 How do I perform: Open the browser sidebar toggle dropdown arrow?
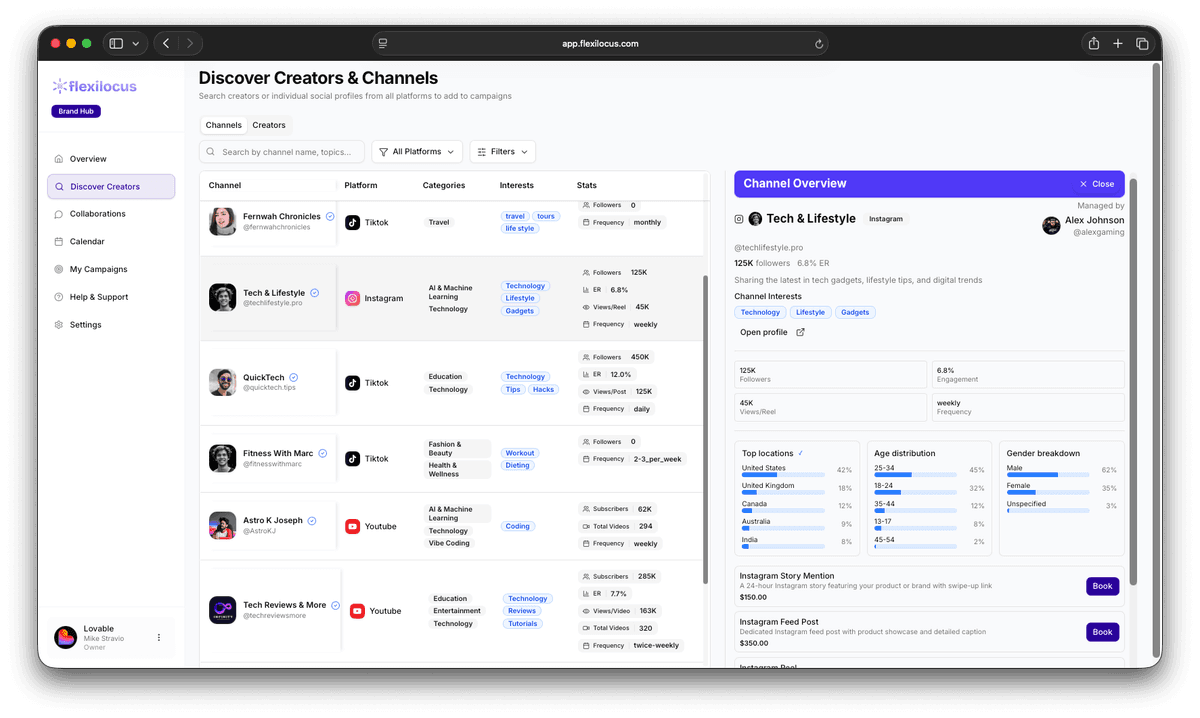coord(136,44)
